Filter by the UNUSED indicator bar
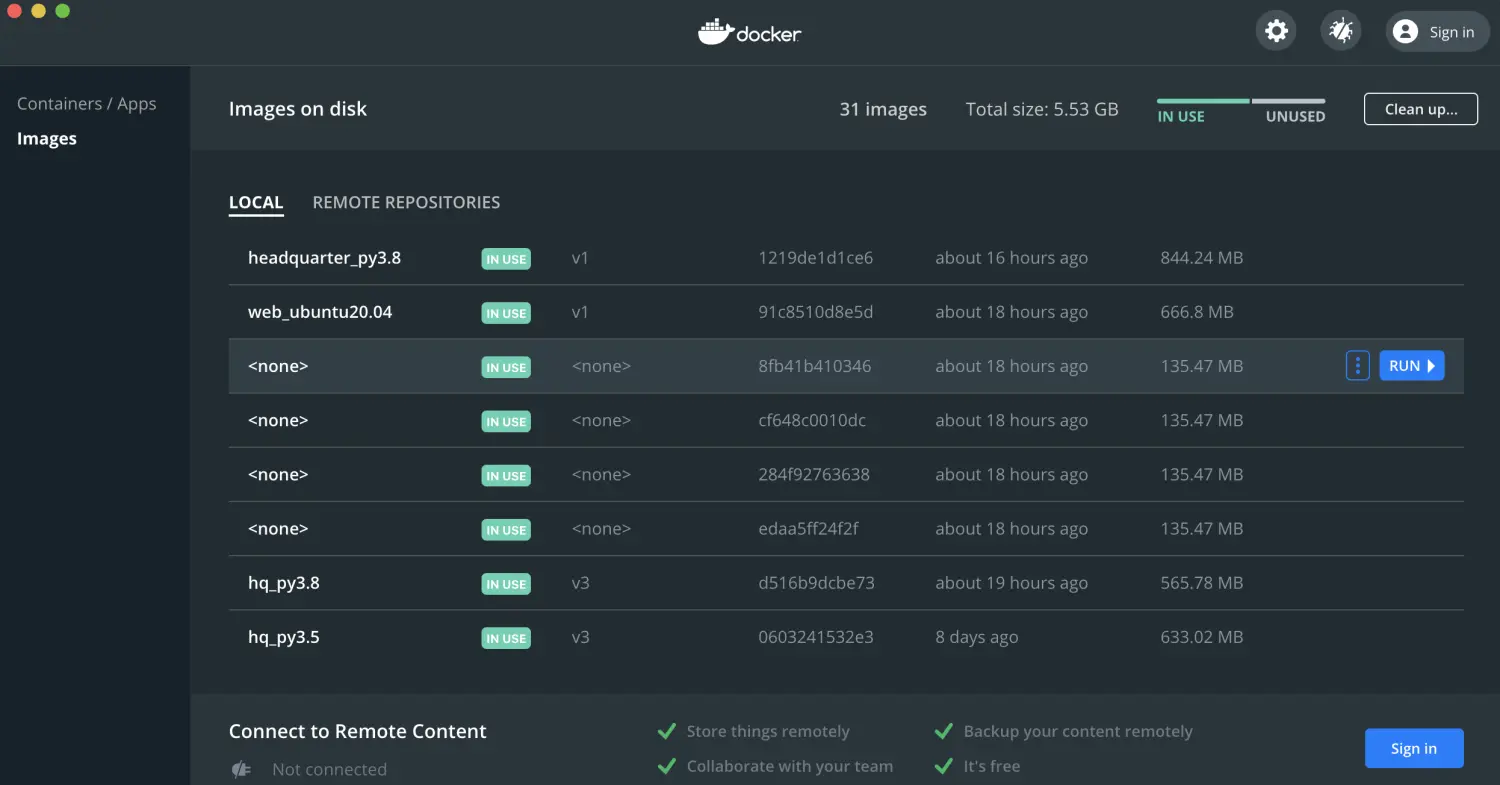 click(x=1289, y=110)
